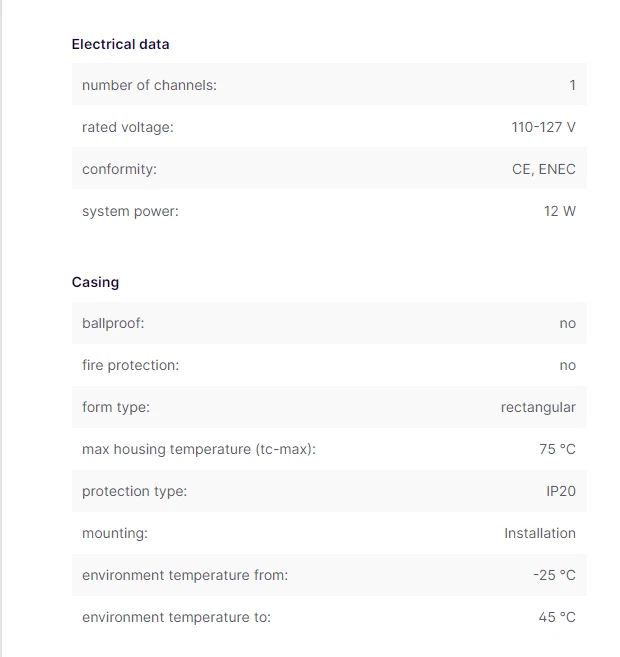The height and width of the screenshot is (657, 620).
Task: Click the environment temperature from label
Action: 185,575
